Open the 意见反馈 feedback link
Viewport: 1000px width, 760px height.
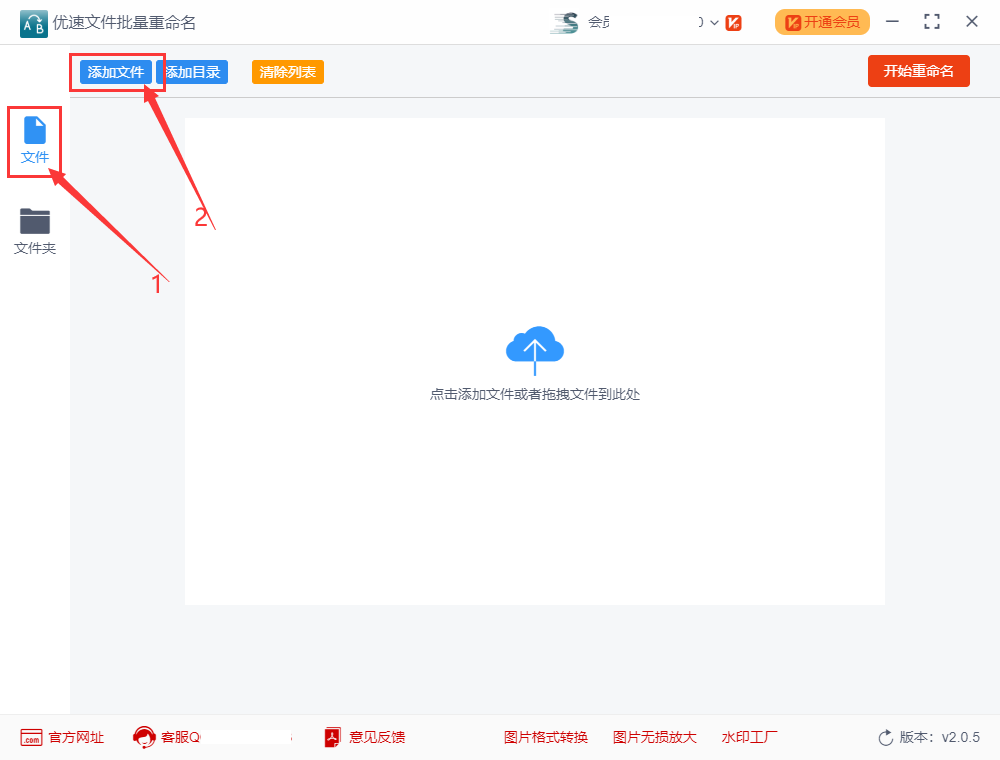coord(377,738)
